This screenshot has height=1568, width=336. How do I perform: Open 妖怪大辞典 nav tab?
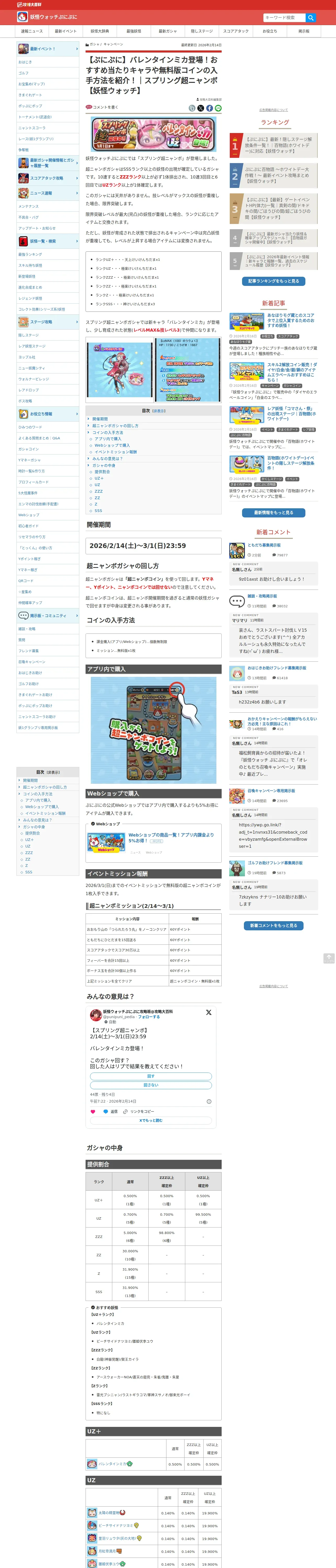coord(99,31)
